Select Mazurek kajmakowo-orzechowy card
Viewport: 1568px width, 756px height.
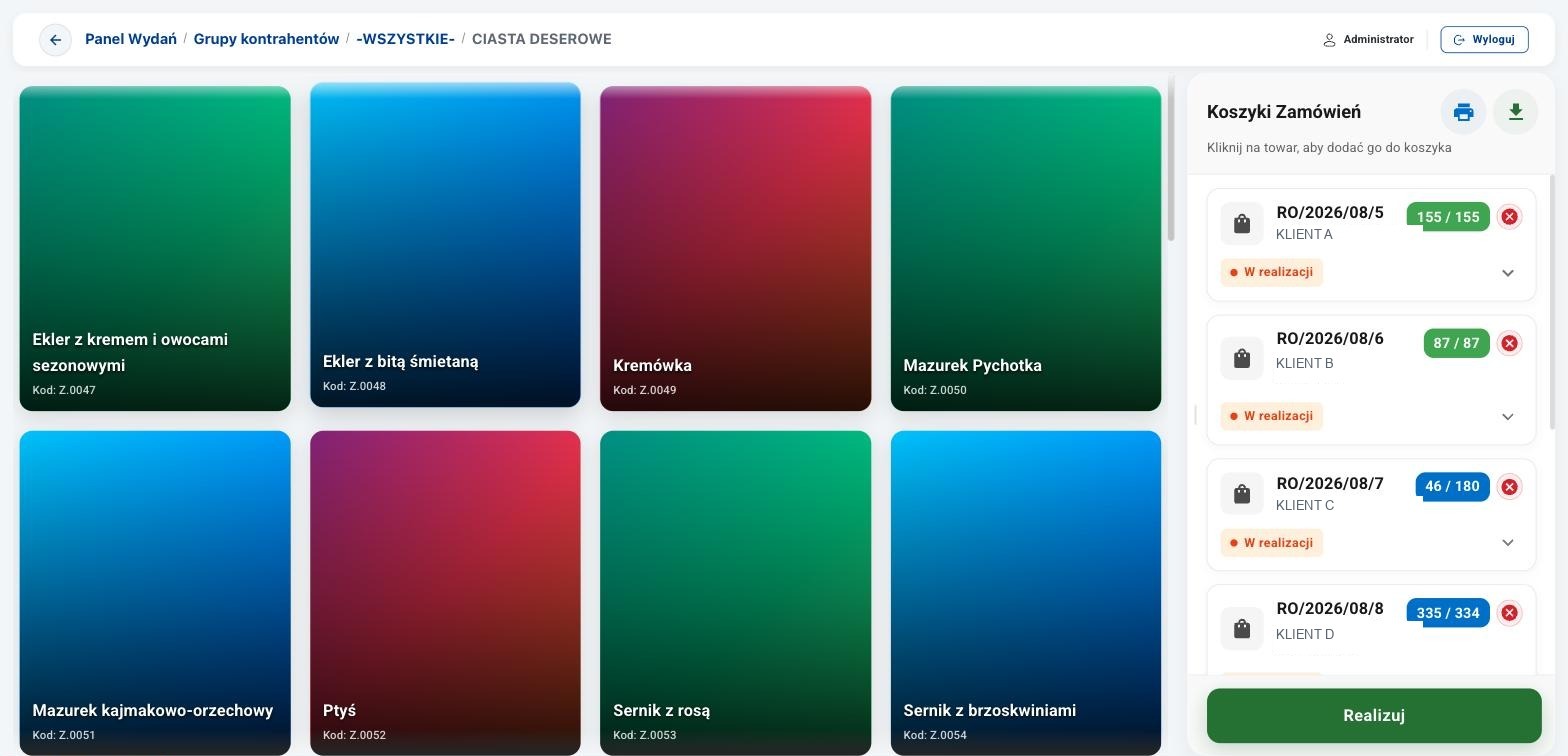click(155, 593)
